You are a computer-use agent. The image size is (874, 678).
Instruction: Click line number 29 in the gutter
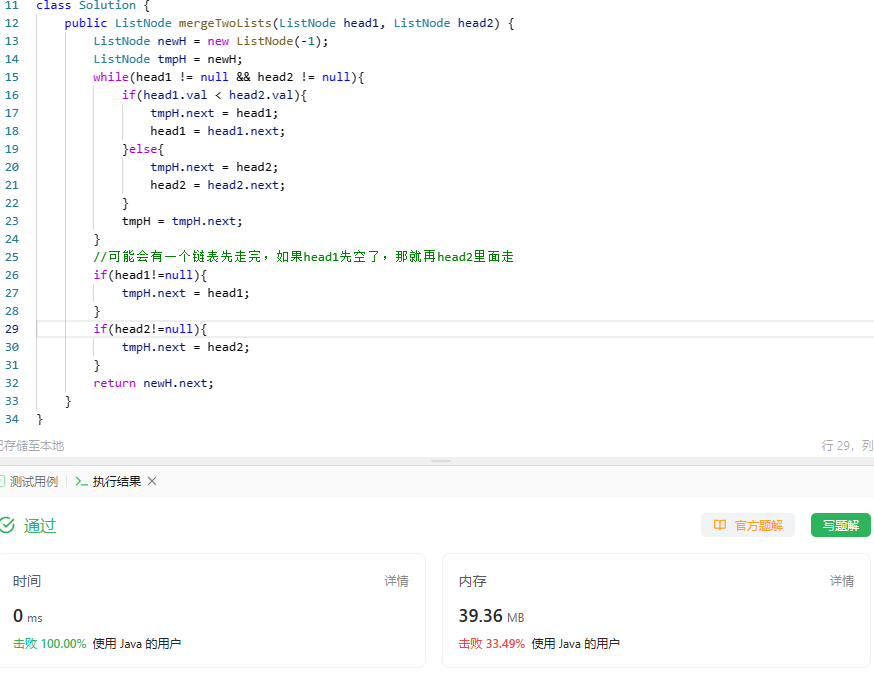click(12, 329)
